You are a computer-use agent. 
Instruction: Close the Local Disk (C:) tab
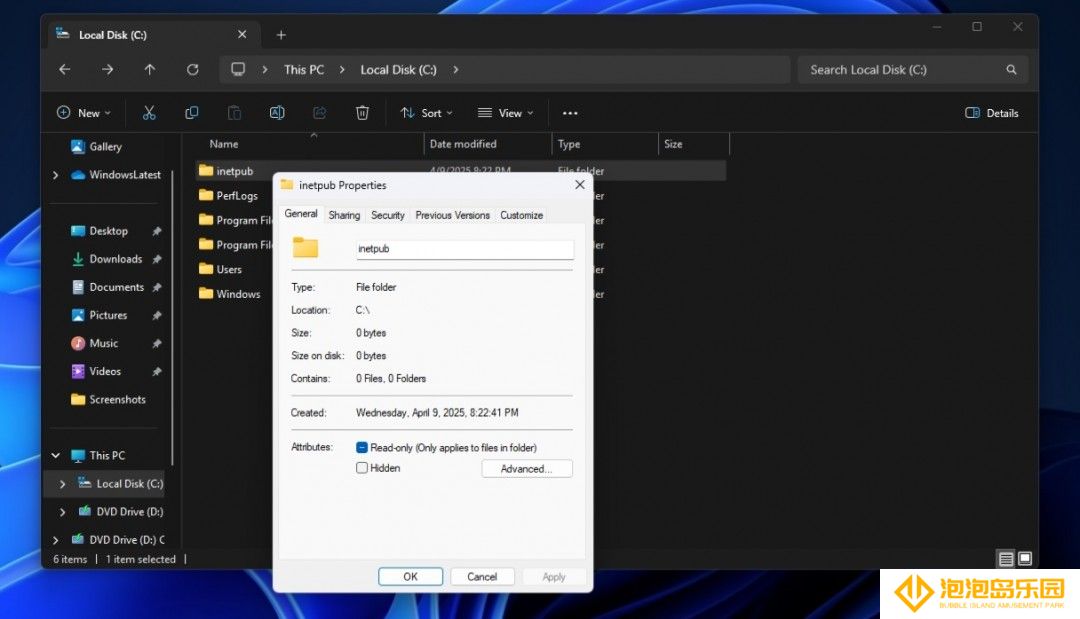tap(242, 34)
